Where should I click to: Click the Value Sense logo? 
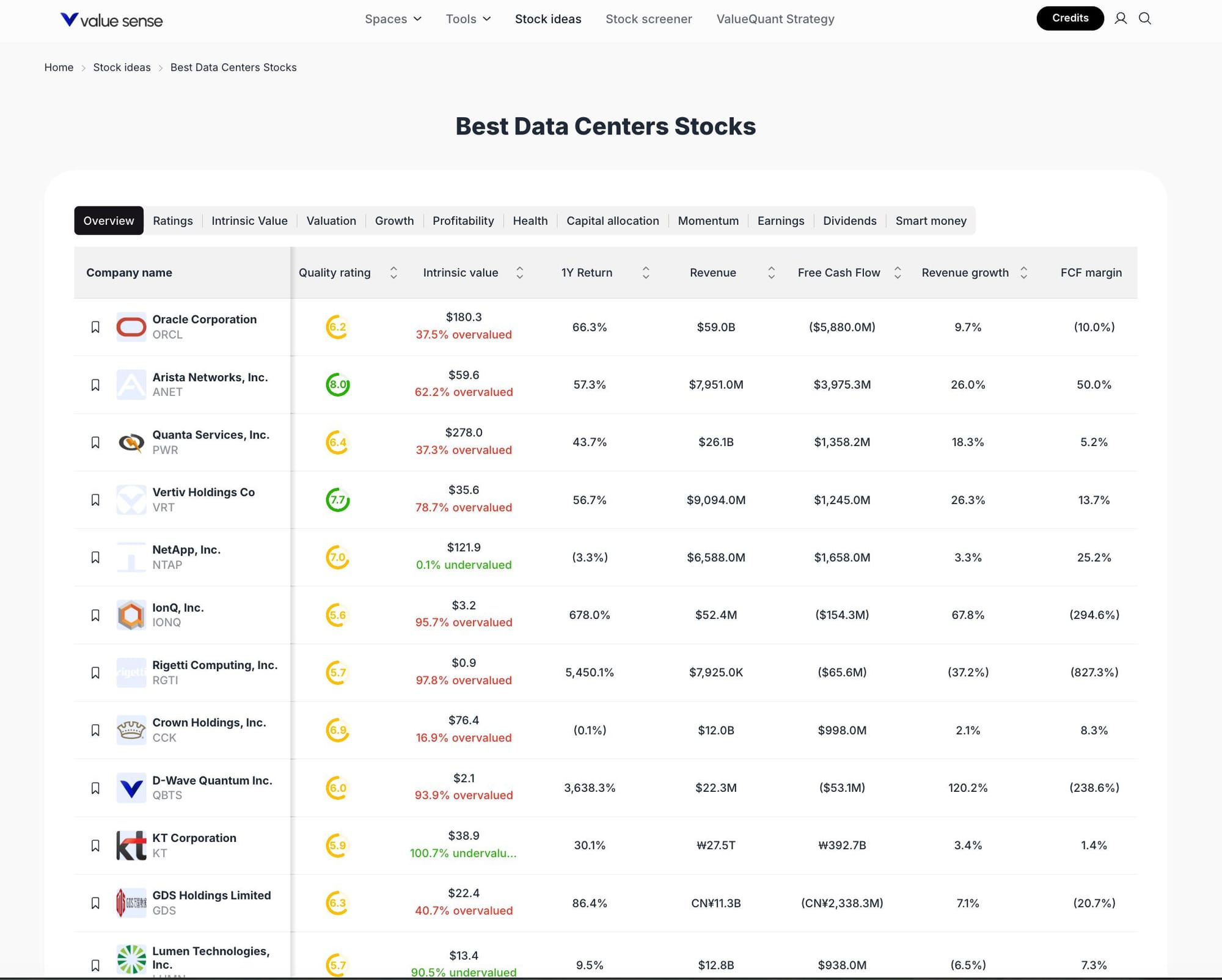tap(112, 20)
